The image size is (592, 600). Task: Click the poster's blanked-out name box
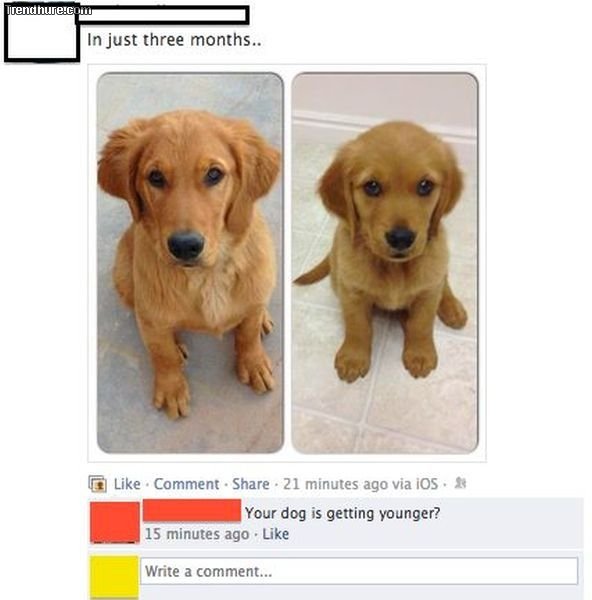click(163, 15)
